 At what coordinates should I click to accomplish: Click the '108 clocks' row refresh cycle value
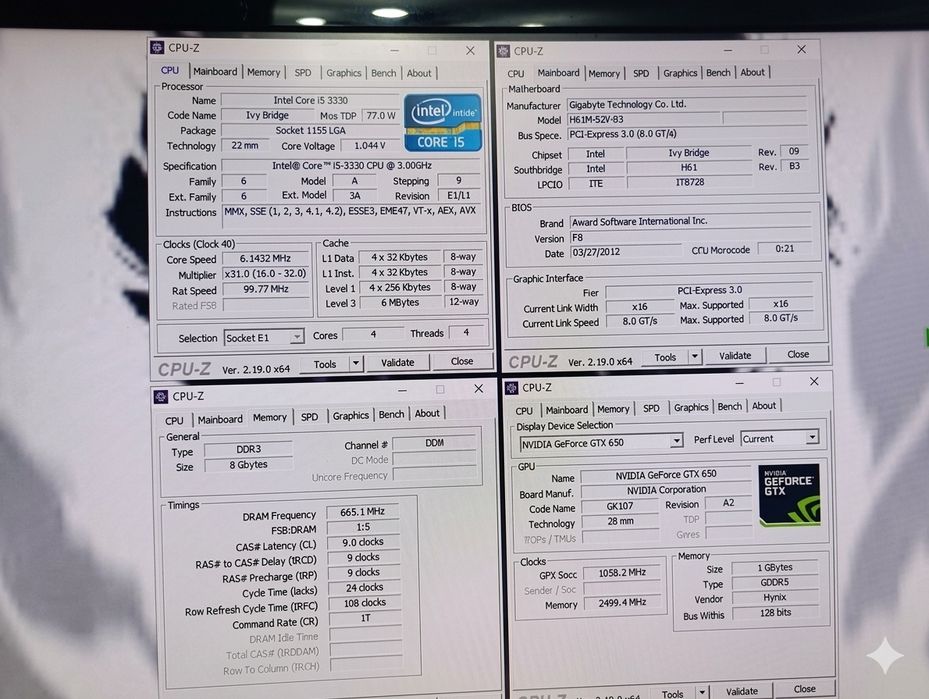coord(365,602)
